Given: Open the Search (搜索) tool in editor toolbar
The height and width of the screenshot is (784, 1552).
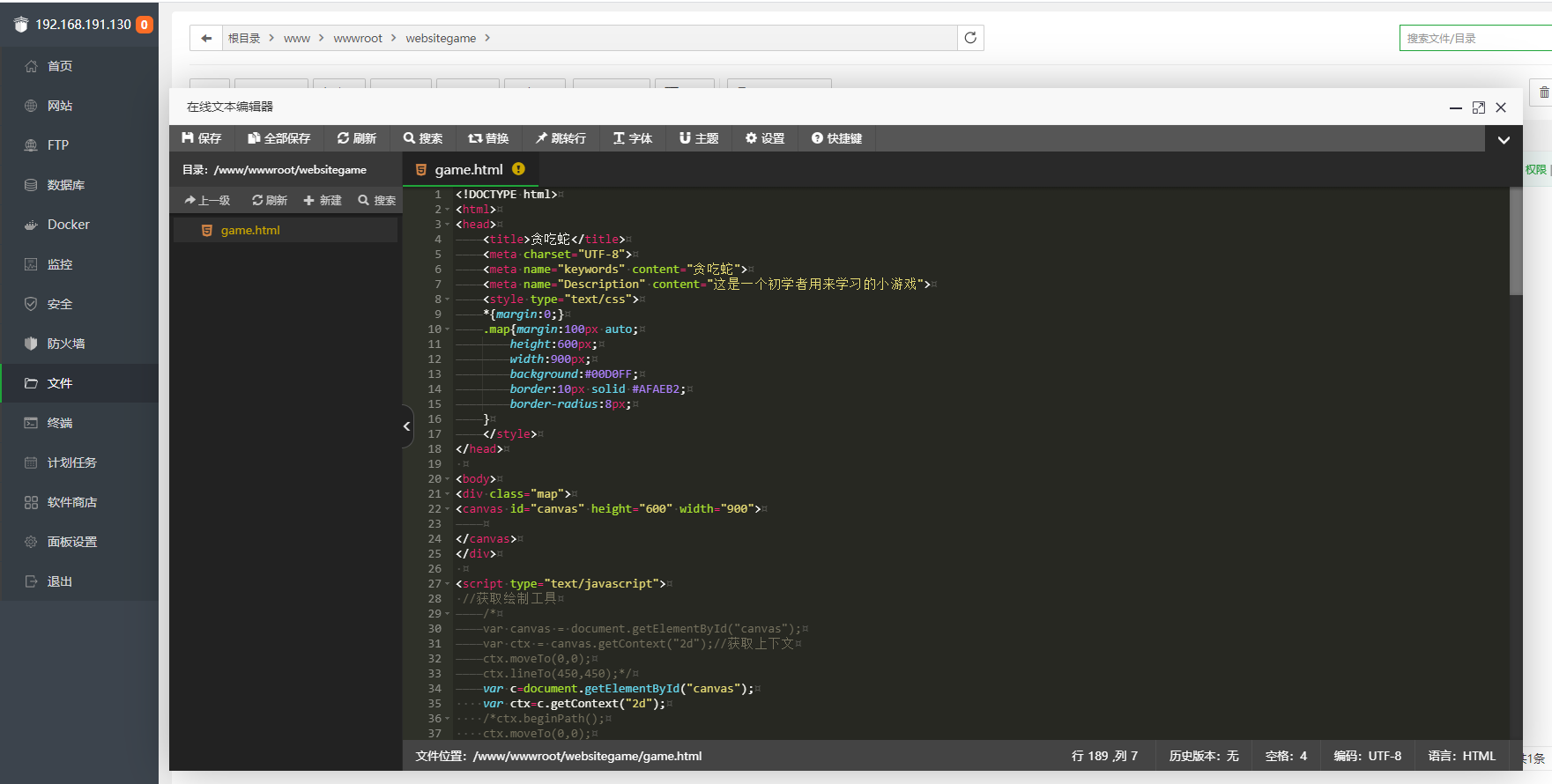Looking at the screenshot, I should [x=422, y=138].
